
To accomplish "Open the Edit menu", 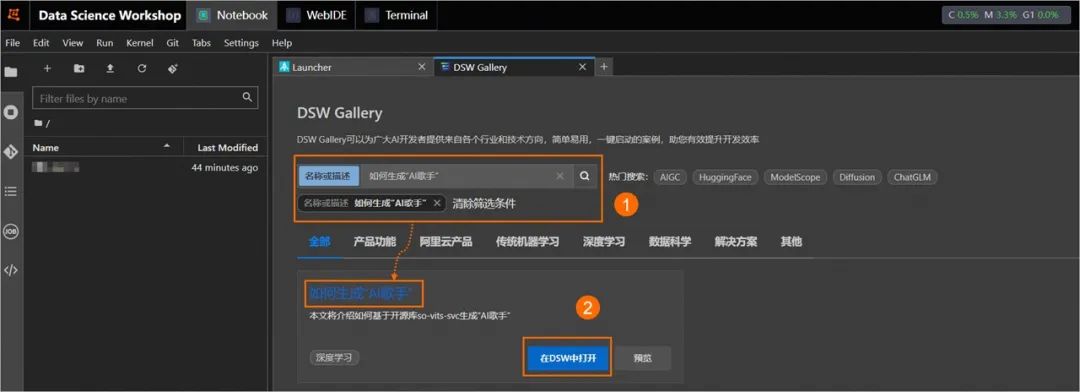I will tap(41, 43).
